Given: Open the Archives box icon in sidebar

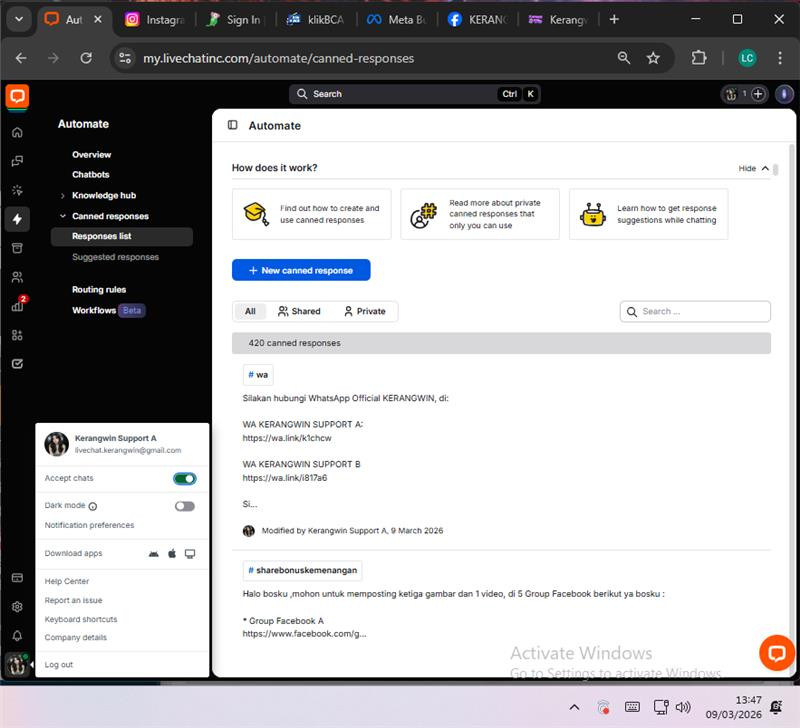Looking at the screenshot, I should click(17, 248).
